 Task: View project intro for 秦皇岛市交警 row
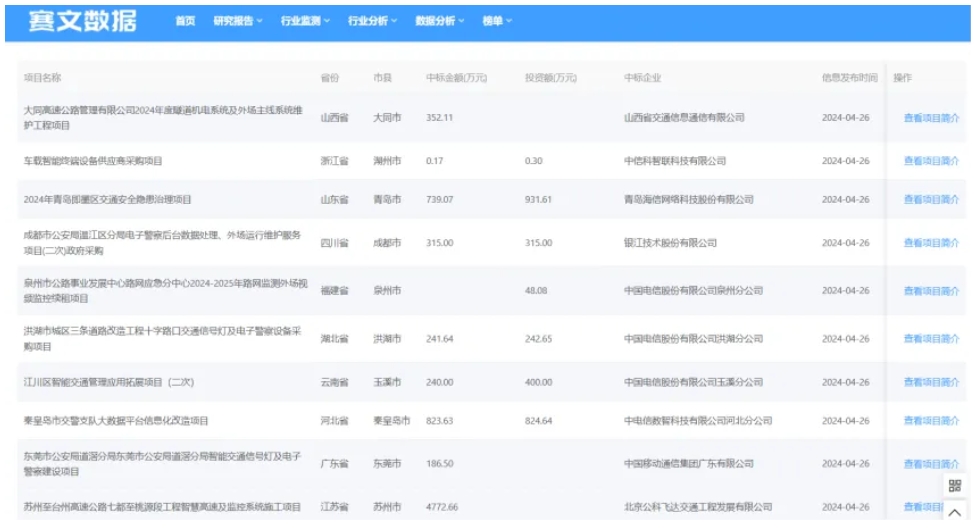pos(931,421)
